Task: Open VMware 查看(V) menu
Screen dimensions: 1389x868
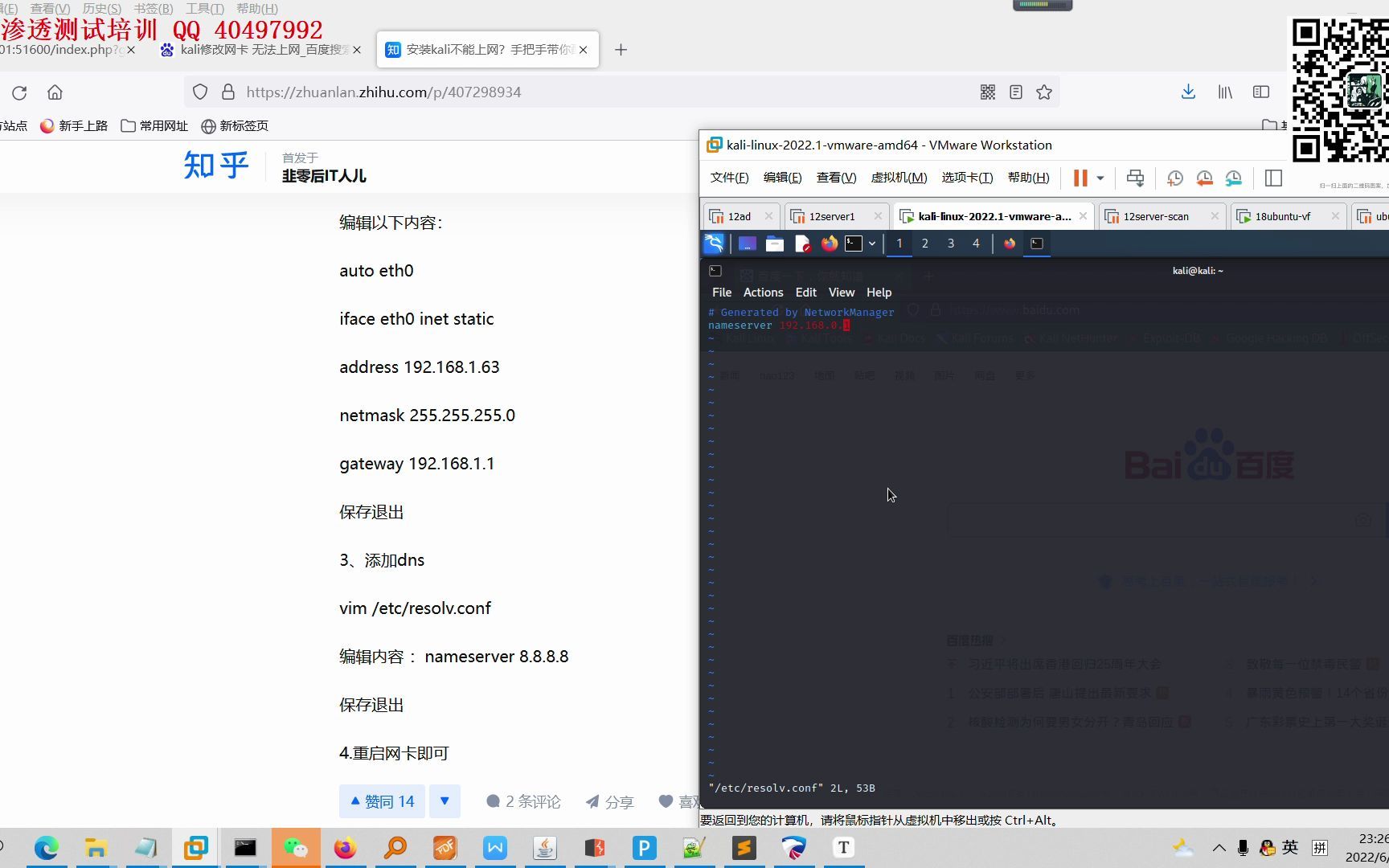Action: click(836, 178)
